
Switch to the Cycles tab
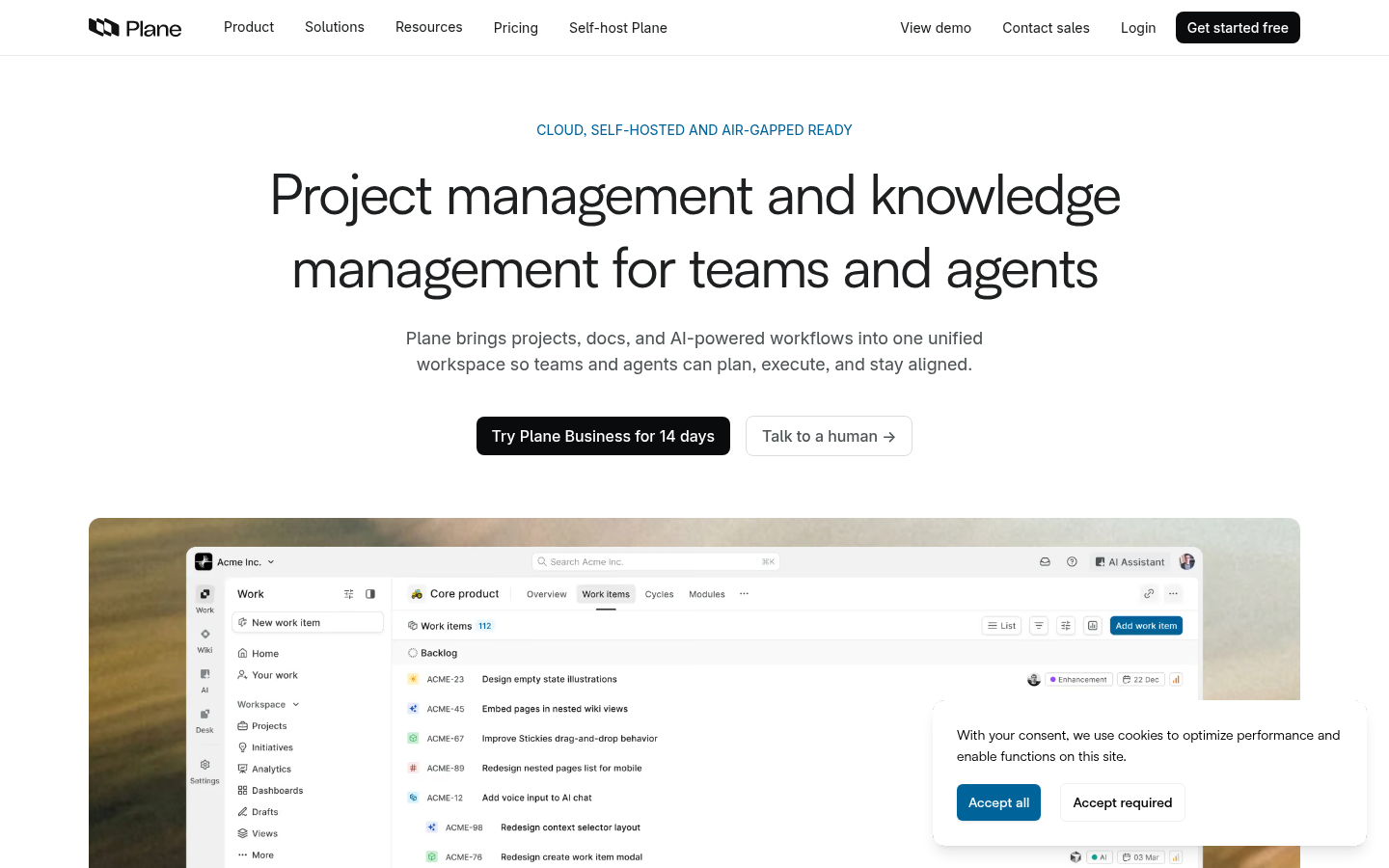pos(660,594)
